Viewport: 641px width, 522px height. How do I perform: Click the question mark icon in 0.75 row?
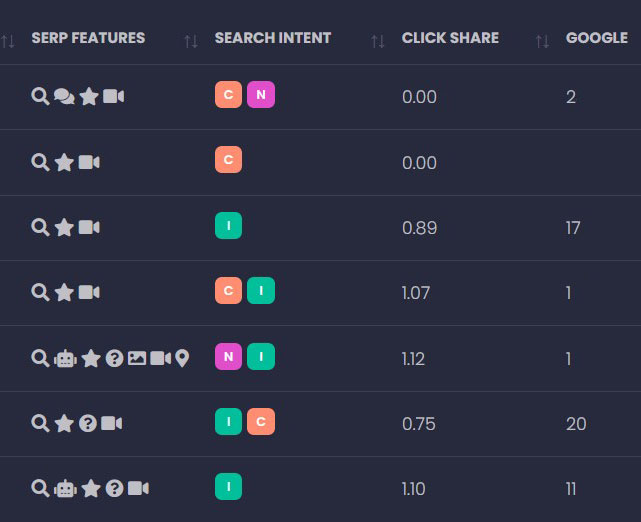[x=88, y=424]
